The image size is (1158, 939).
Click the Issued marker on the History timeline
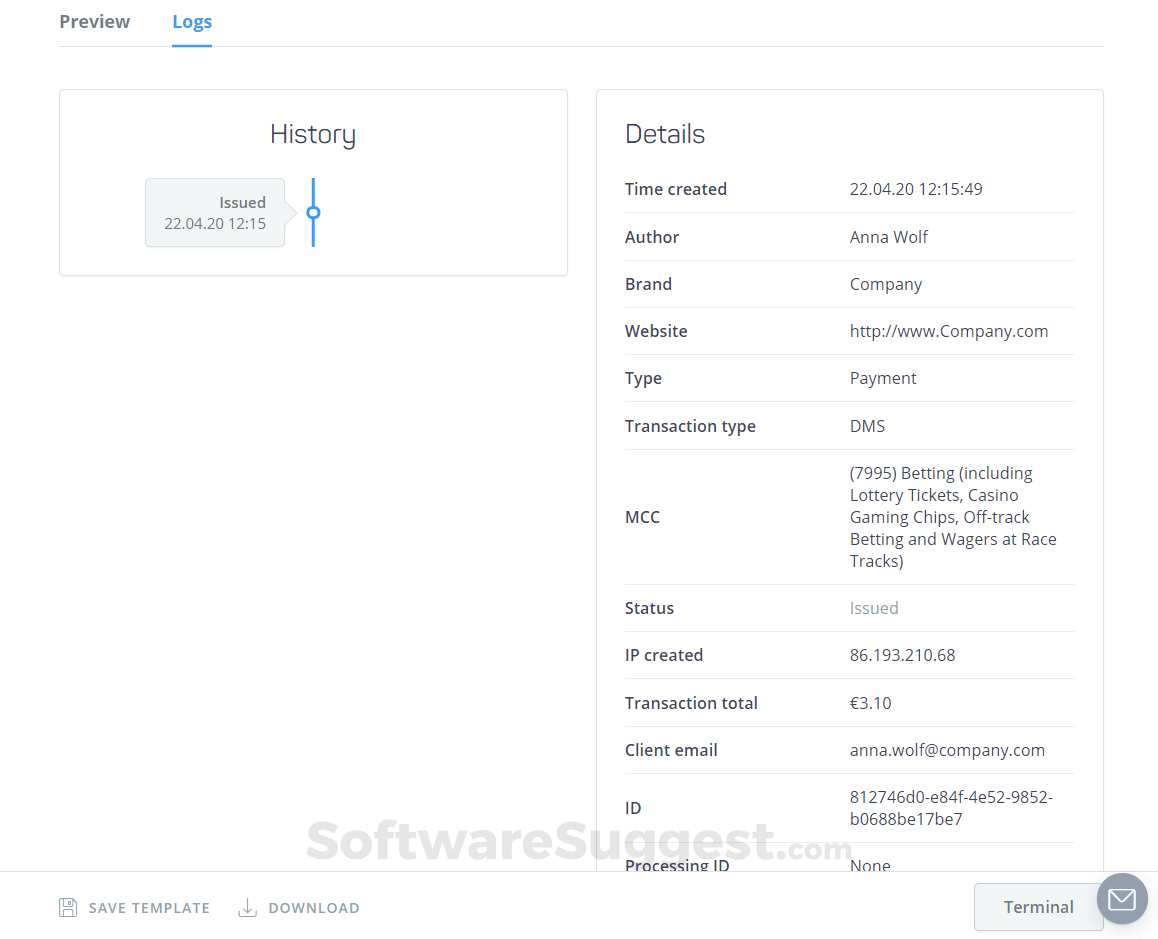pos(313,213)
